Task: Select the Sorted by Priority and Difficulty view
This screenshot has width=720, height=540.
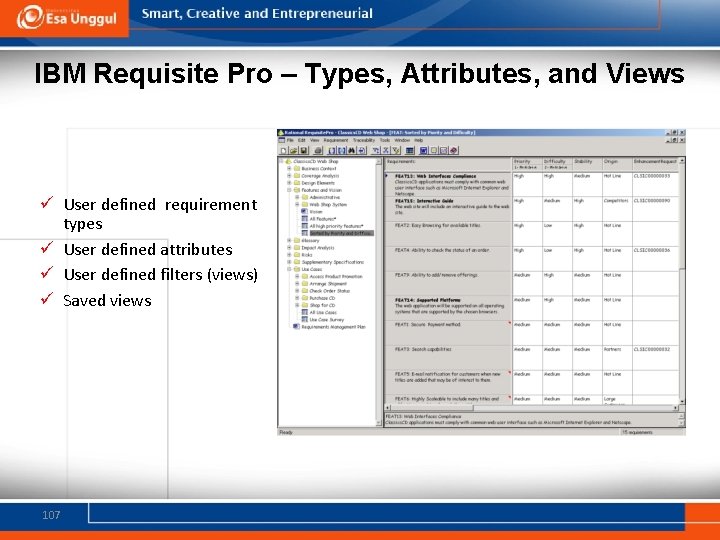Action: pos(341,233)
